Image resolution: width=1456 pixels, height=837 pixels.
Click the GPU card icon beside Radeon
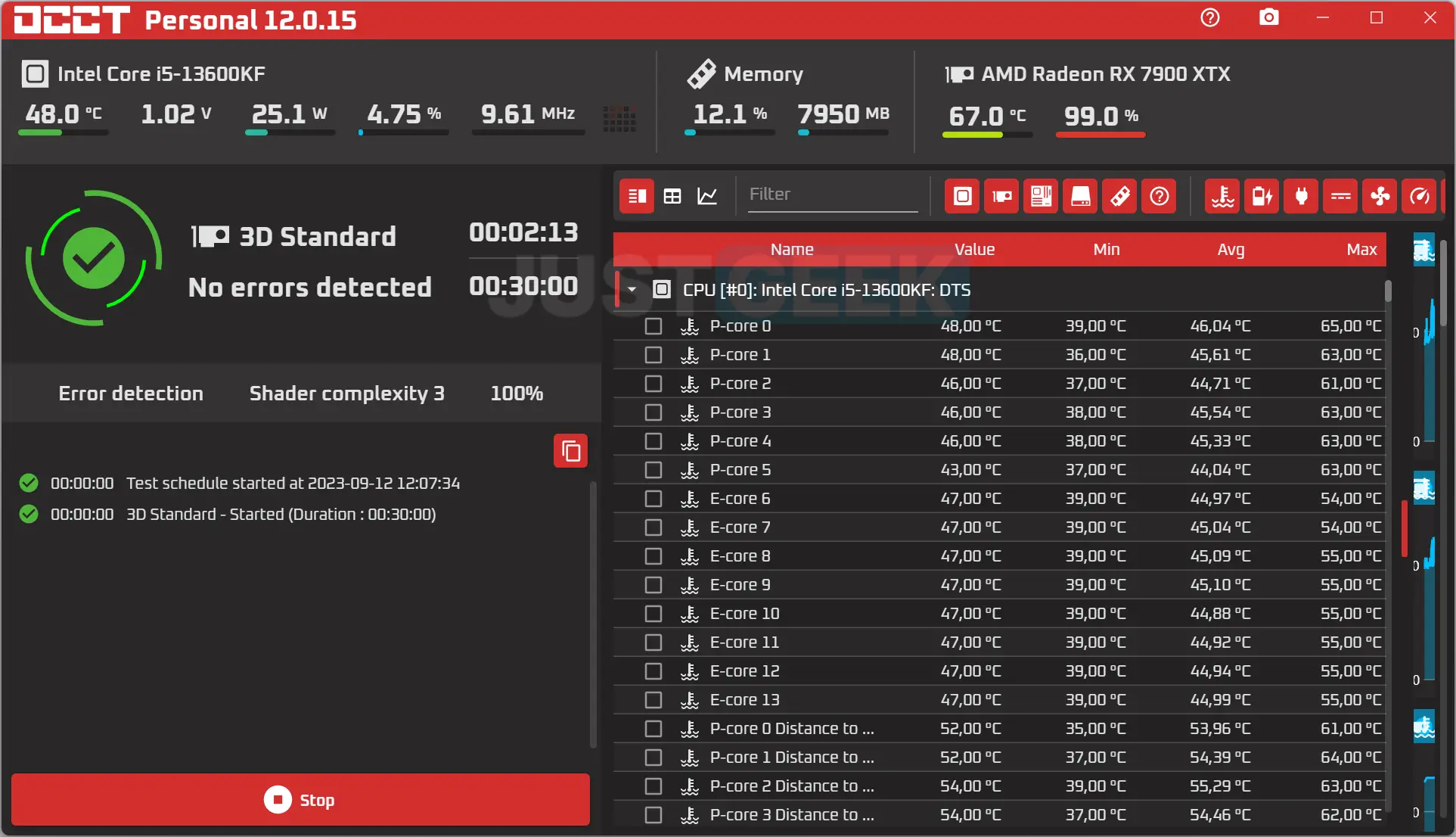pyautogui.click(x=959, y=74)
